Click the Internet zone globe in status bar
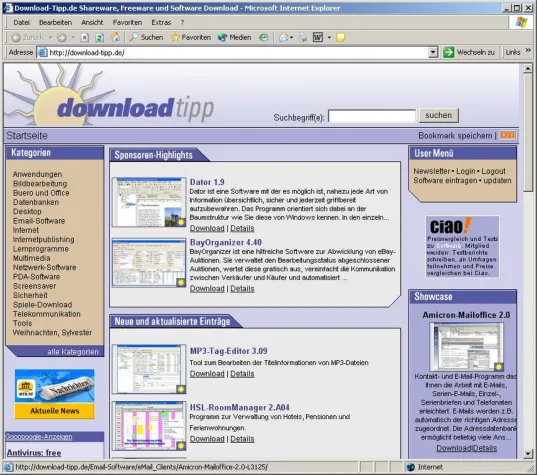 point(410,467)
